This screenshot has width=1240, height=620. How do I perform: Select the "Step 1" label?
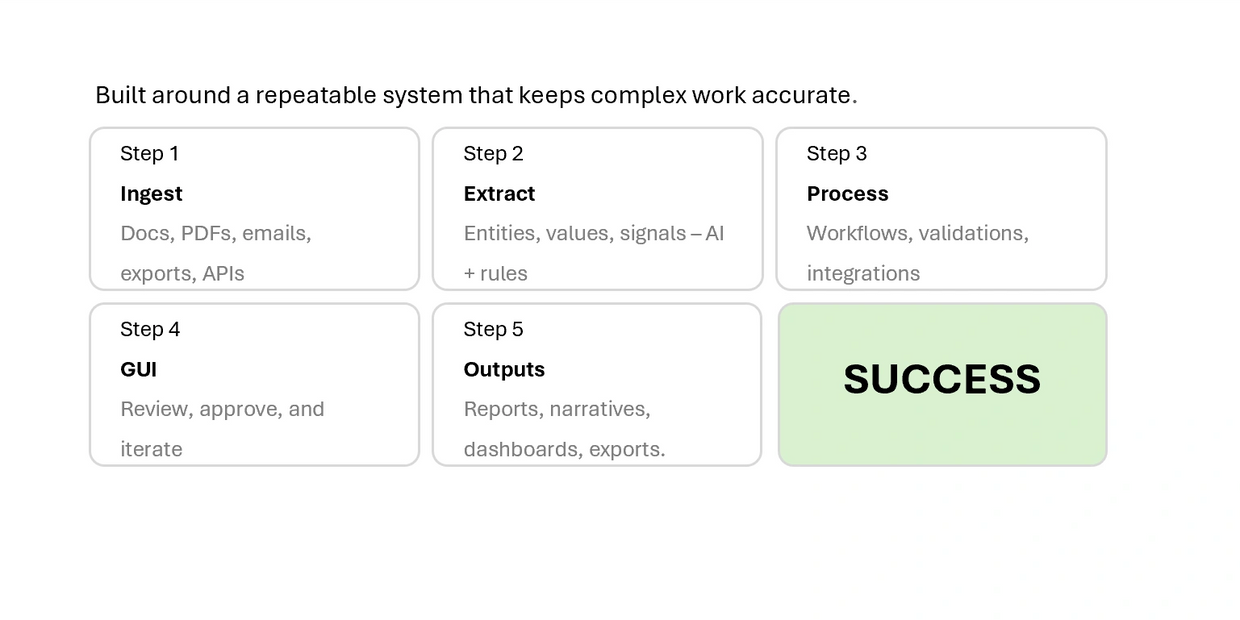(x=149, y=153)
